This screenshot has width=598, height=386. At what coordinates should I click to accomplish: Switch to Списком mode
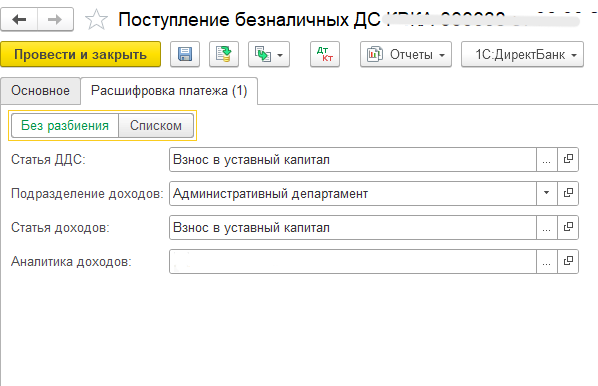pyautogui.click(x=156, y=125)
